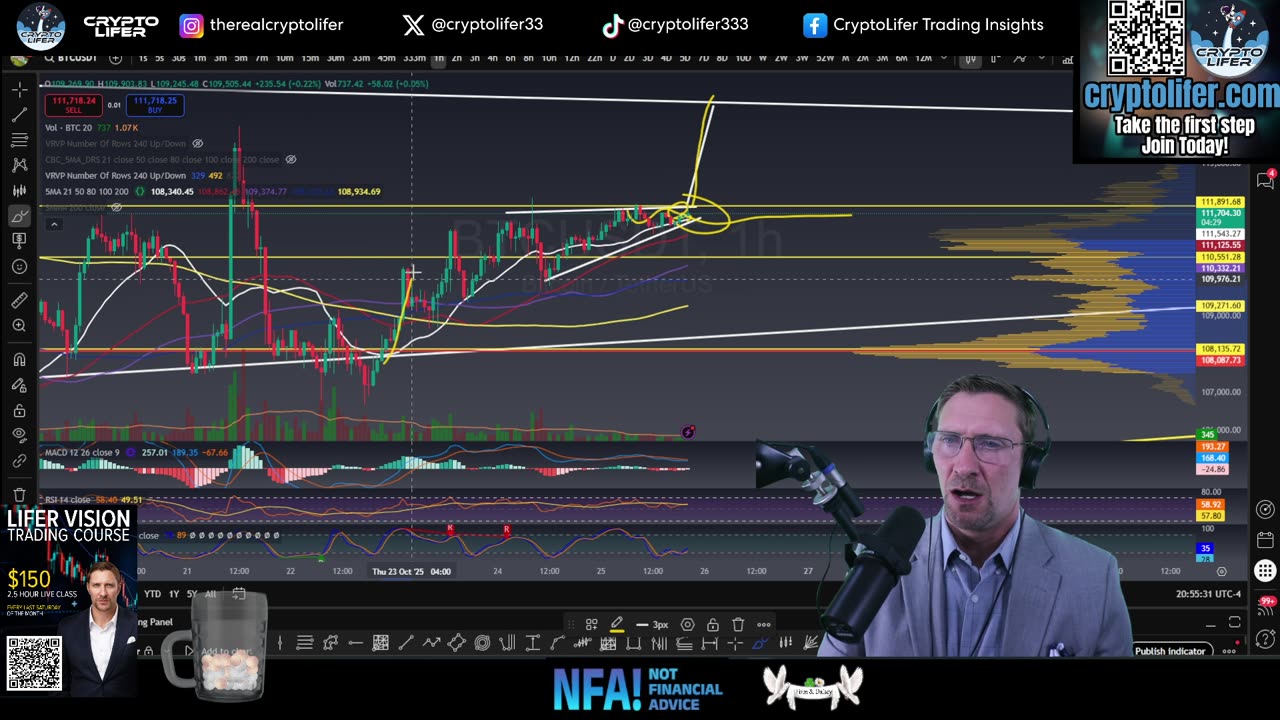The image size is (1280, 720).
Task: Click the 108,135.72 orange price label
Action: coord(1221,349)
